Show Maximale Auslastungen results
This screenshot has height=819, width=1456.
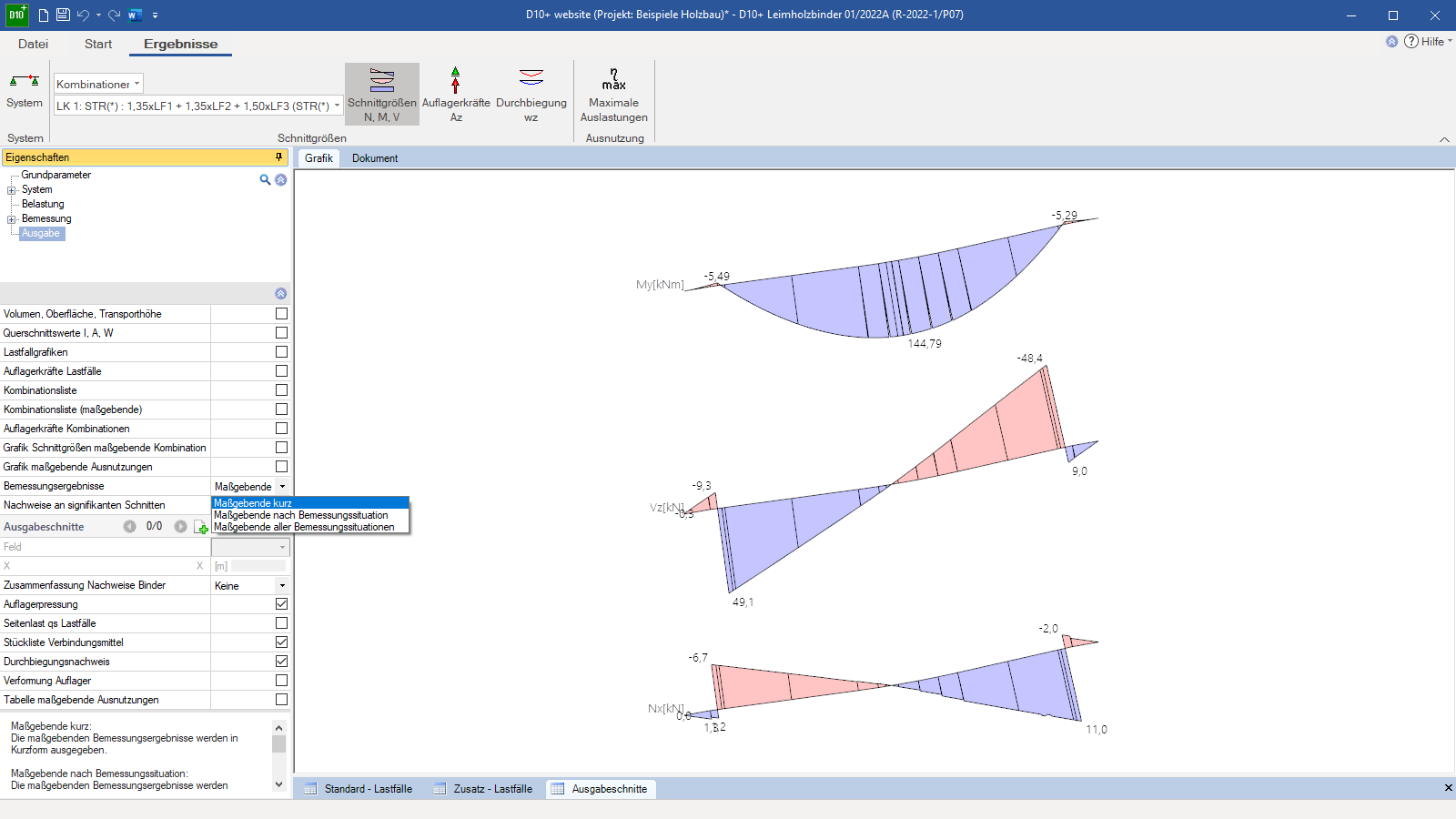click(614, 94)
